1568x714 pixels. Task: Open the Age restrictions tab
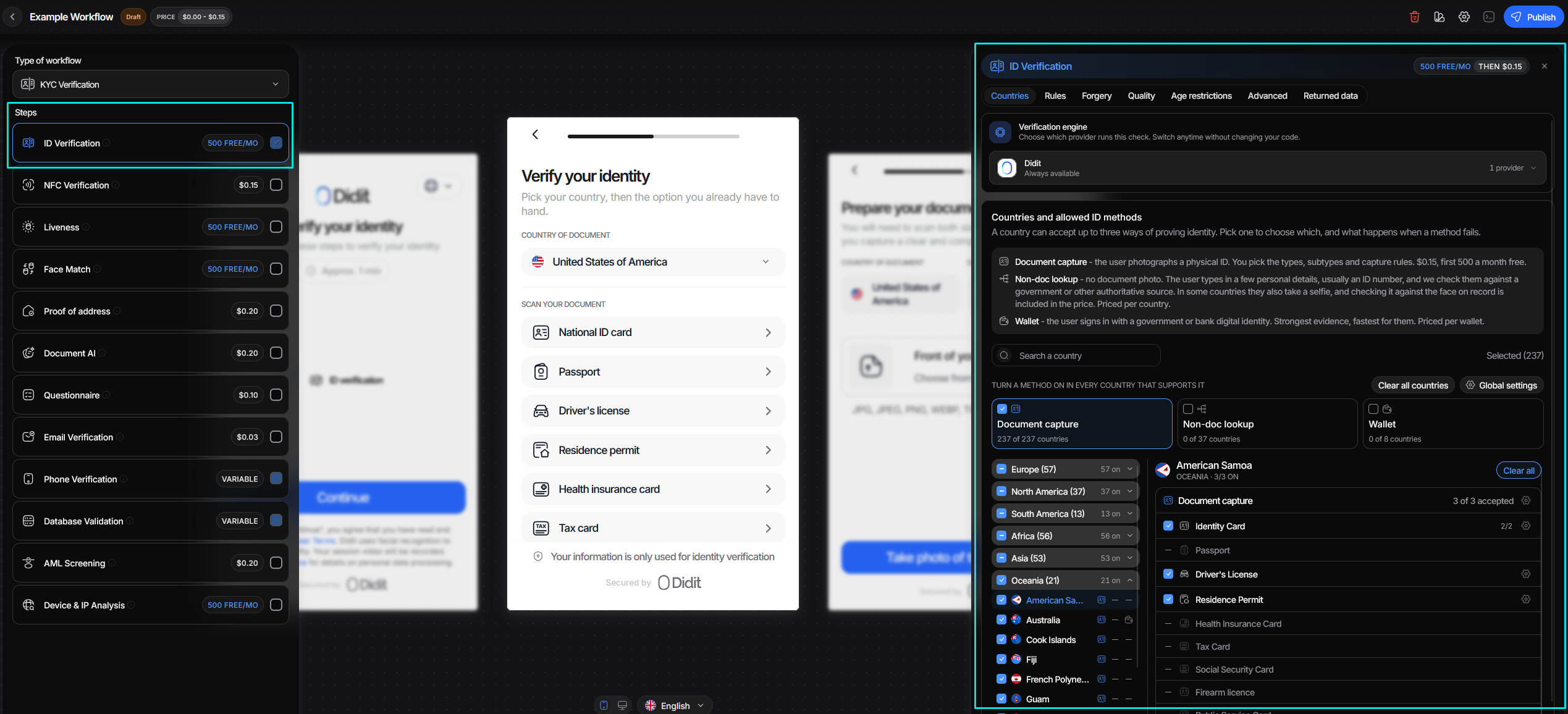[1201, 96]
